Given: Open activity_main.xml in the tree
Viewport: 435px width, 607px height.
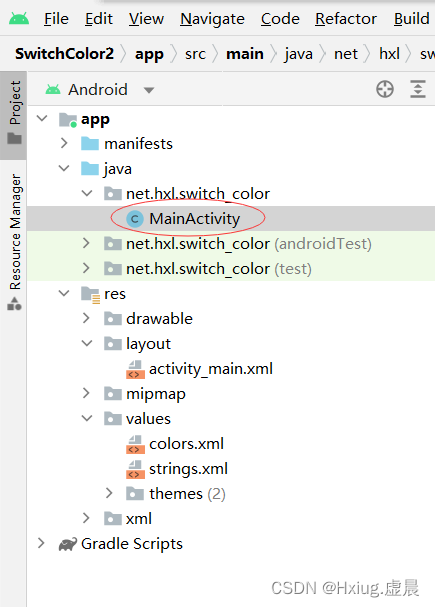Looking at the screenshot, I should click(211, 369).
